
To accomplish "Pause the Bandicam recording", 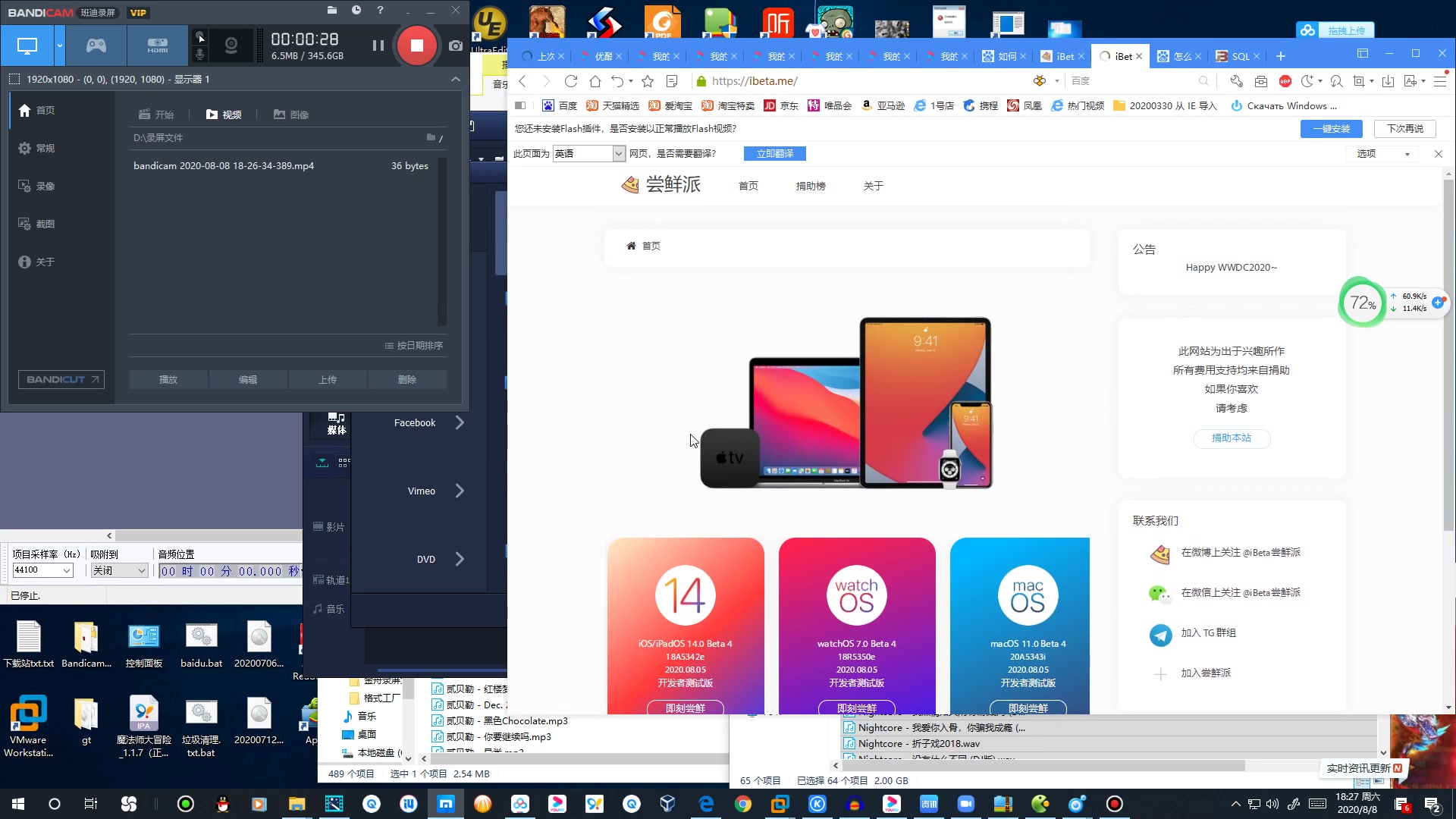I will pyautogui.click(x=378, y=45).
